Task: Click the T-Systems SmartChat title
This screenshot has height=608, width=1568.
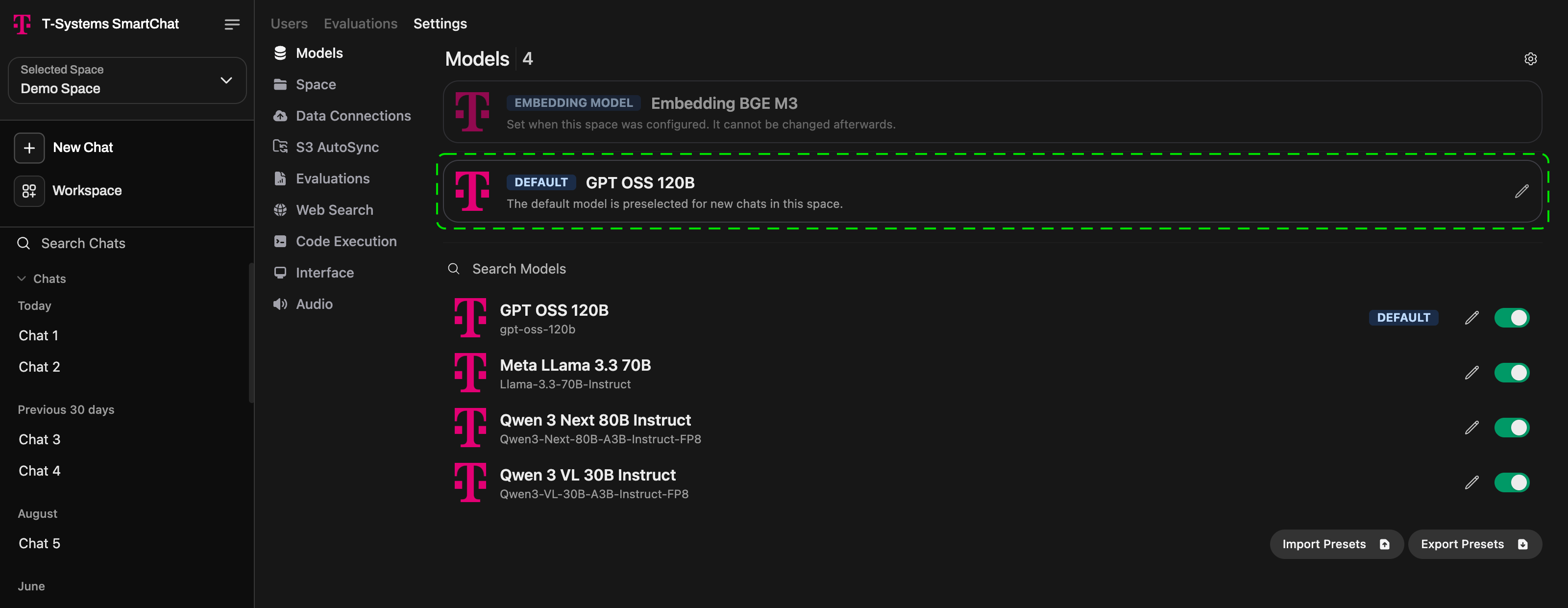Action: point(110,24)
